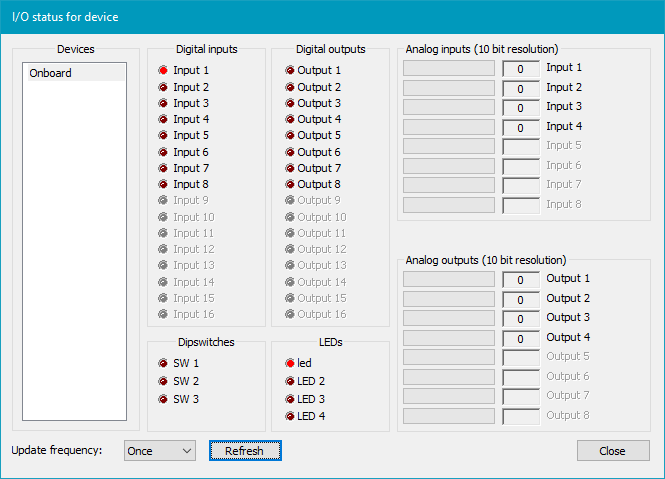
Task: Click the Digital Output 1 LED indicator
Action: pos(290,71)
